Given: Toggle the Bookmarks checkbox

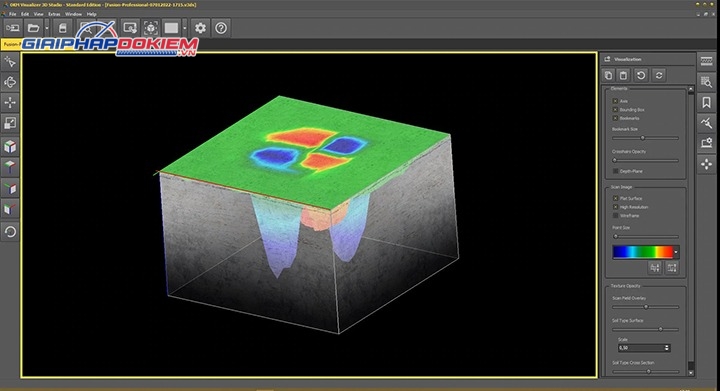Looking at the screenshot, I should [x=615, y=118].
